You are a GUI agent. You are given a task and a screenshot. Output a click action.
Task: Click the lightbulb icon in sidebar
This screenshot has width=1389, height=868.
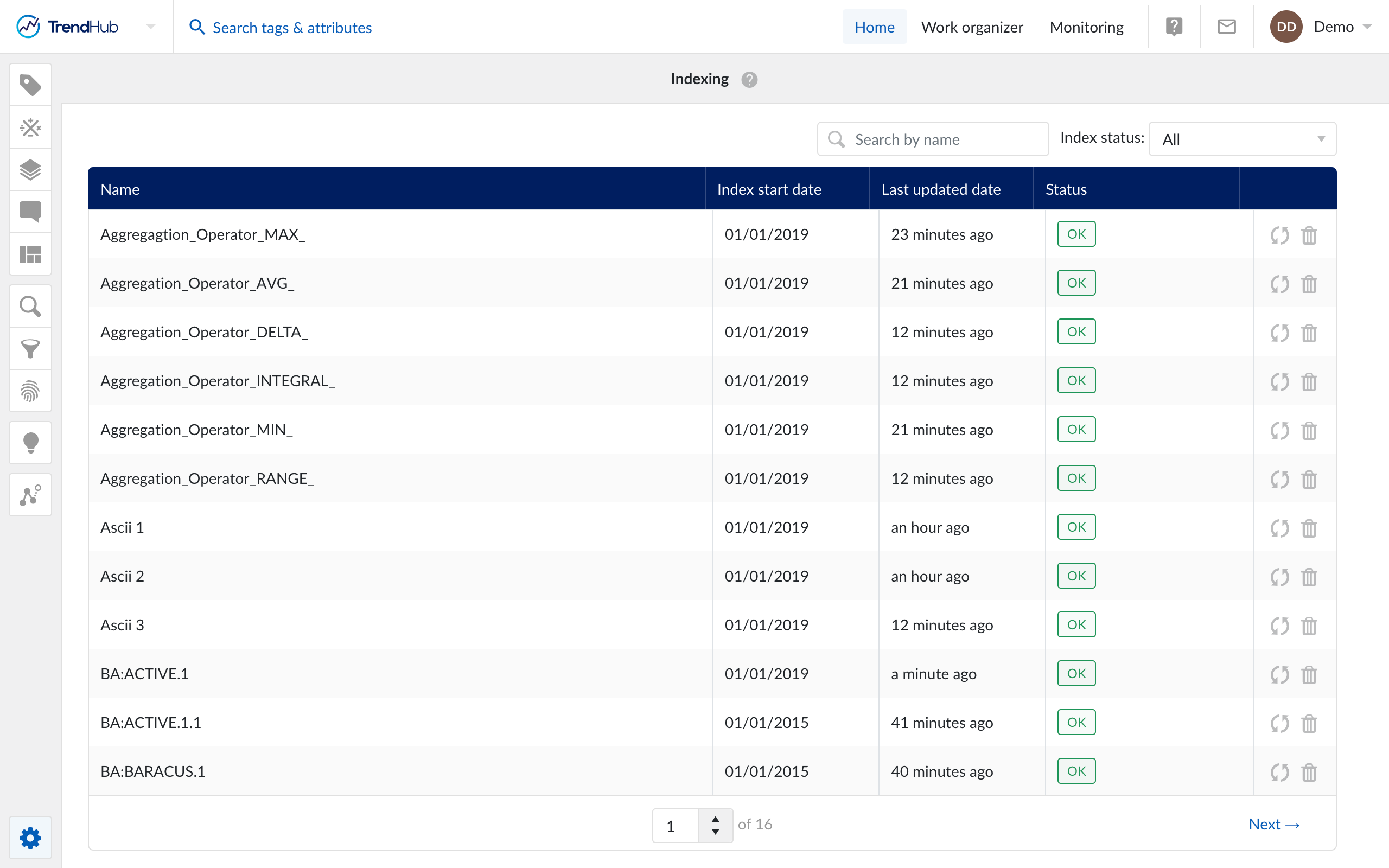click(x=30, y=443)
